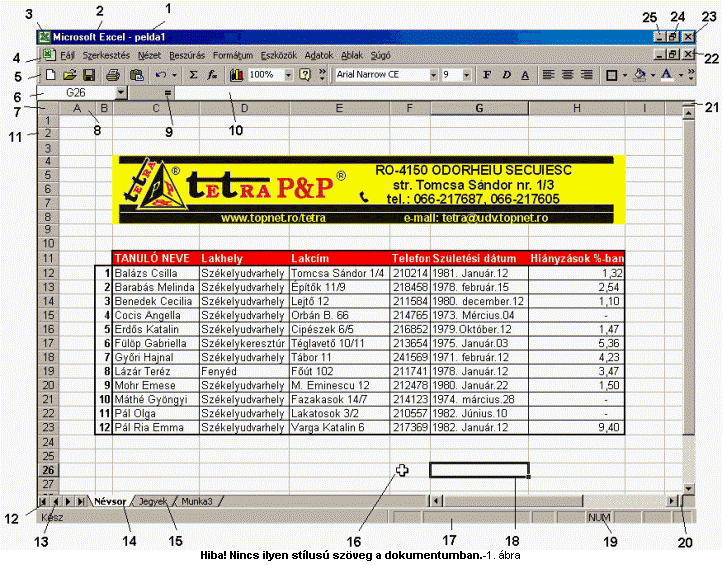
Task: Create a new workbook with New icon
Action: coord(50,75)
